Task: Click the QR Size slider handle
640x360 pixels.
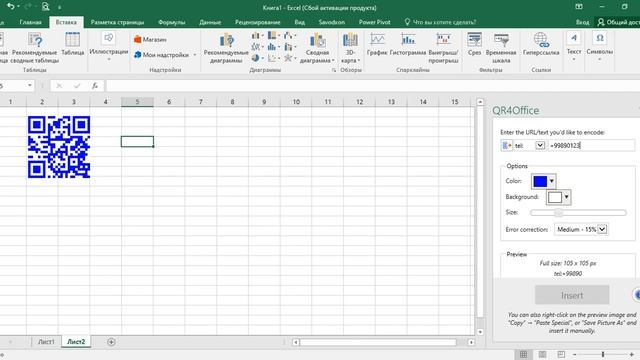Action: tap(558, 213)
